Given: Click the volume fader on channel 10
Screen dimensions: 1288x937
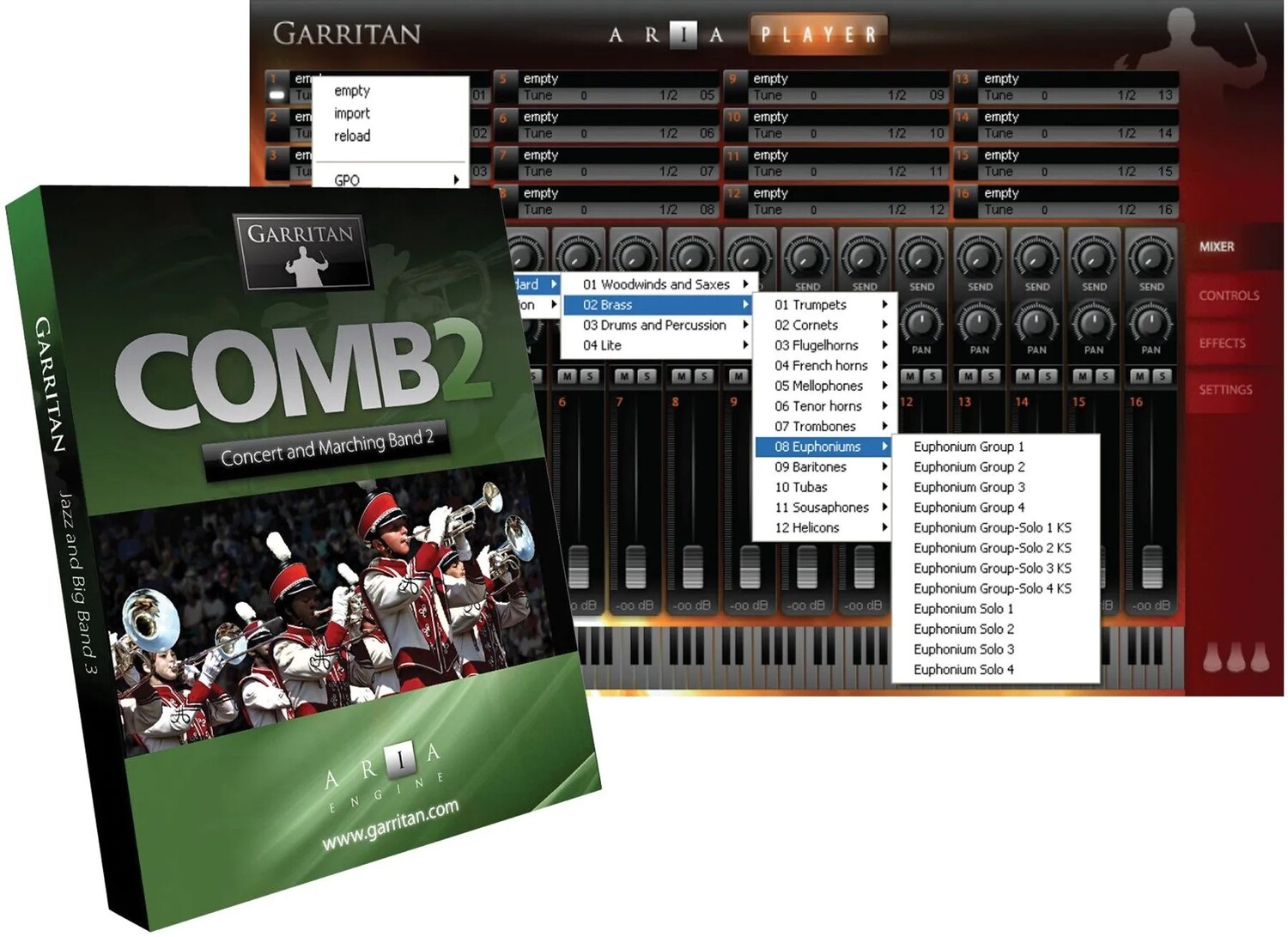Looking at the screenshot, I should click(x=807, y=566).
